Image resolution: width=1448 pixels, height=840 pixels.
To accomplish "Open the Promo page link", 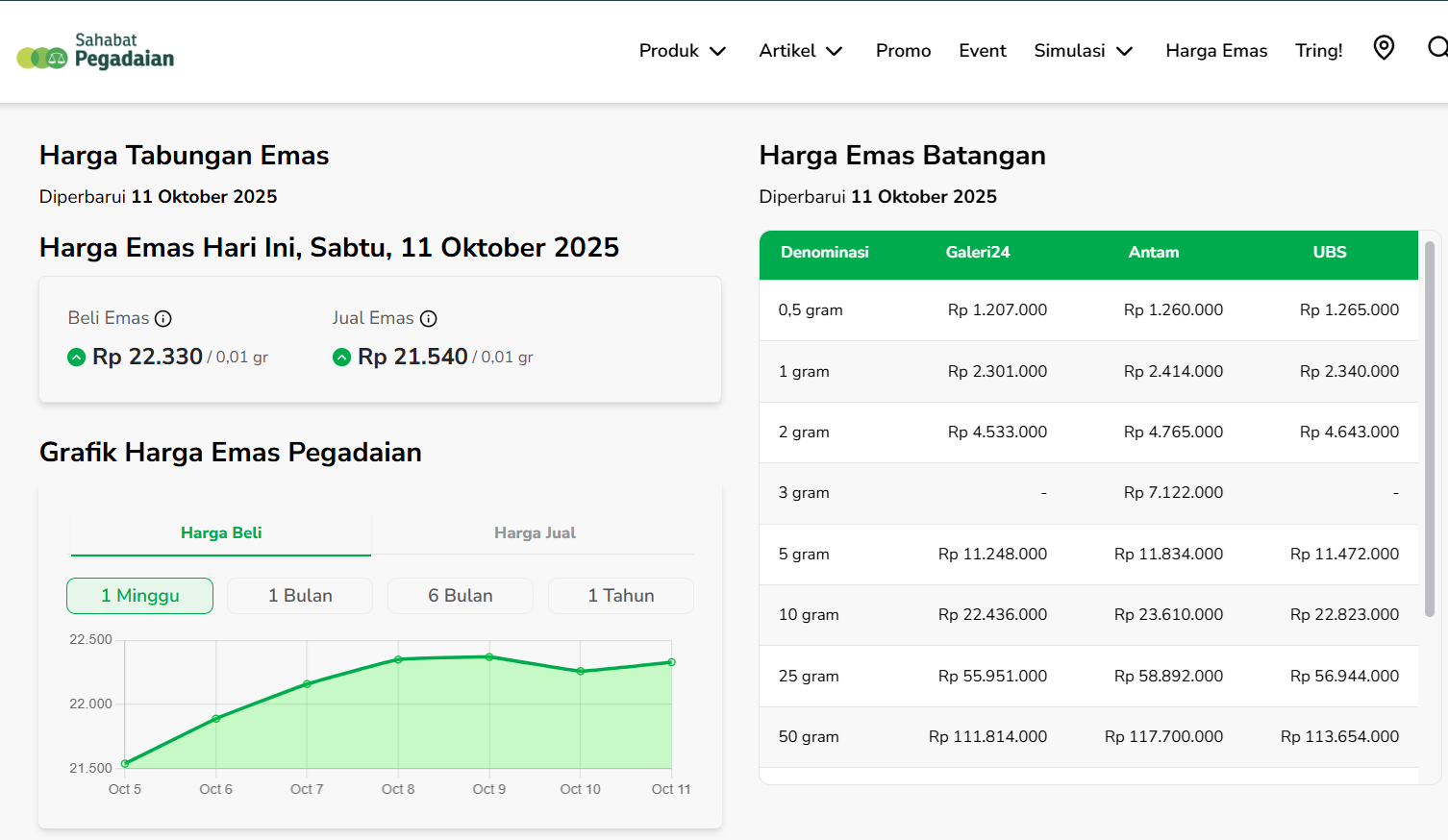I will tap(903, 51).
